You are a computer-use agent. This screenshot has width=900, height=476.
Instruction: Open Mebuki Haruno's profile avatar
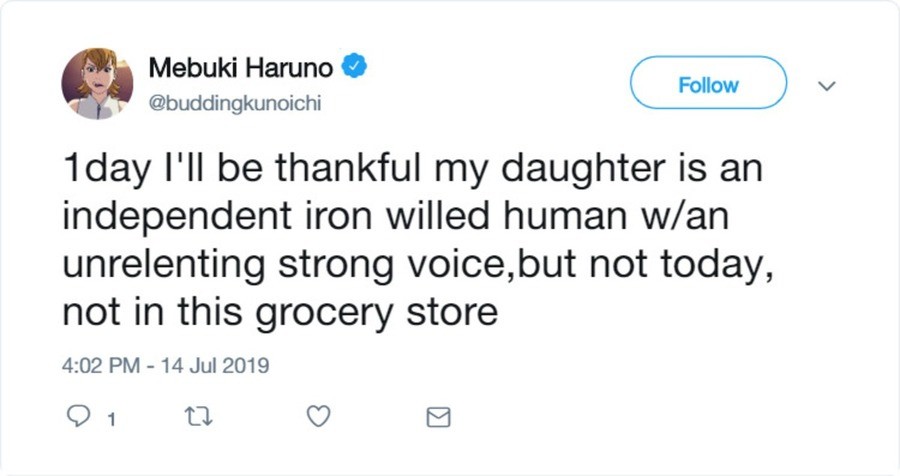(x=97, y=84)
